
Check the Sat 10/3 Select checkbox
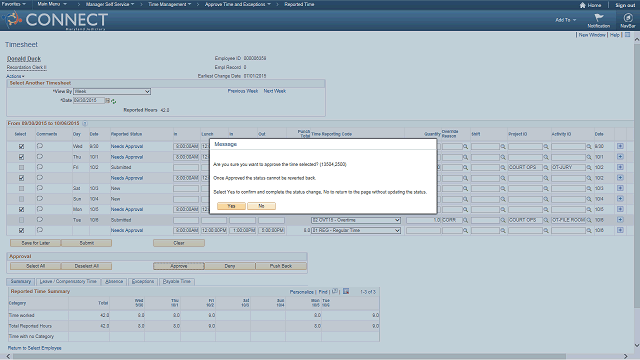(x=21, y=189)
